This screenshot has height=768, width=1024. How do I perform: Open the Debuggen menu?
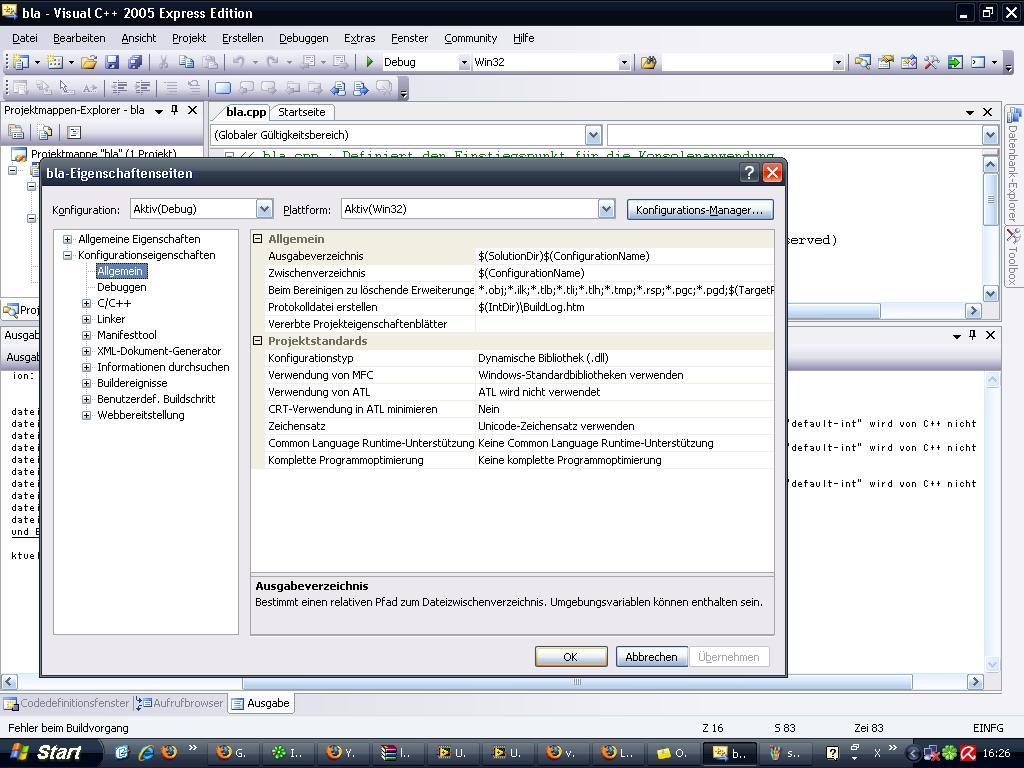click(x=303, y=38)
